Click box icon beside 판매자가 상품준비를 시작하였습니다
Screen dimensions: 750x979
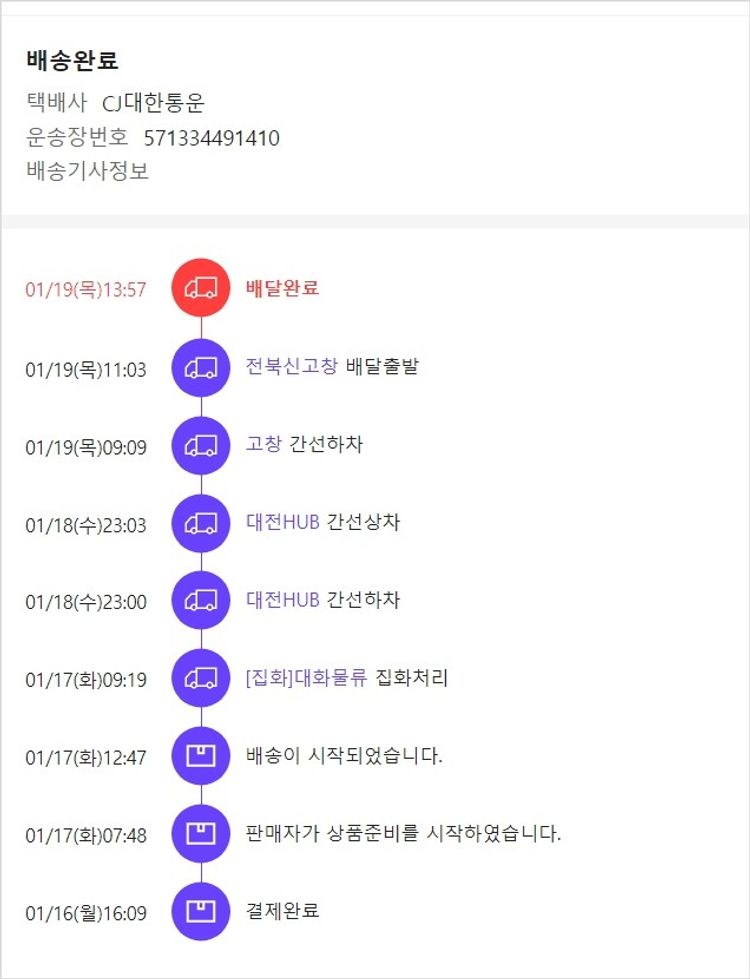coord(201,834)
